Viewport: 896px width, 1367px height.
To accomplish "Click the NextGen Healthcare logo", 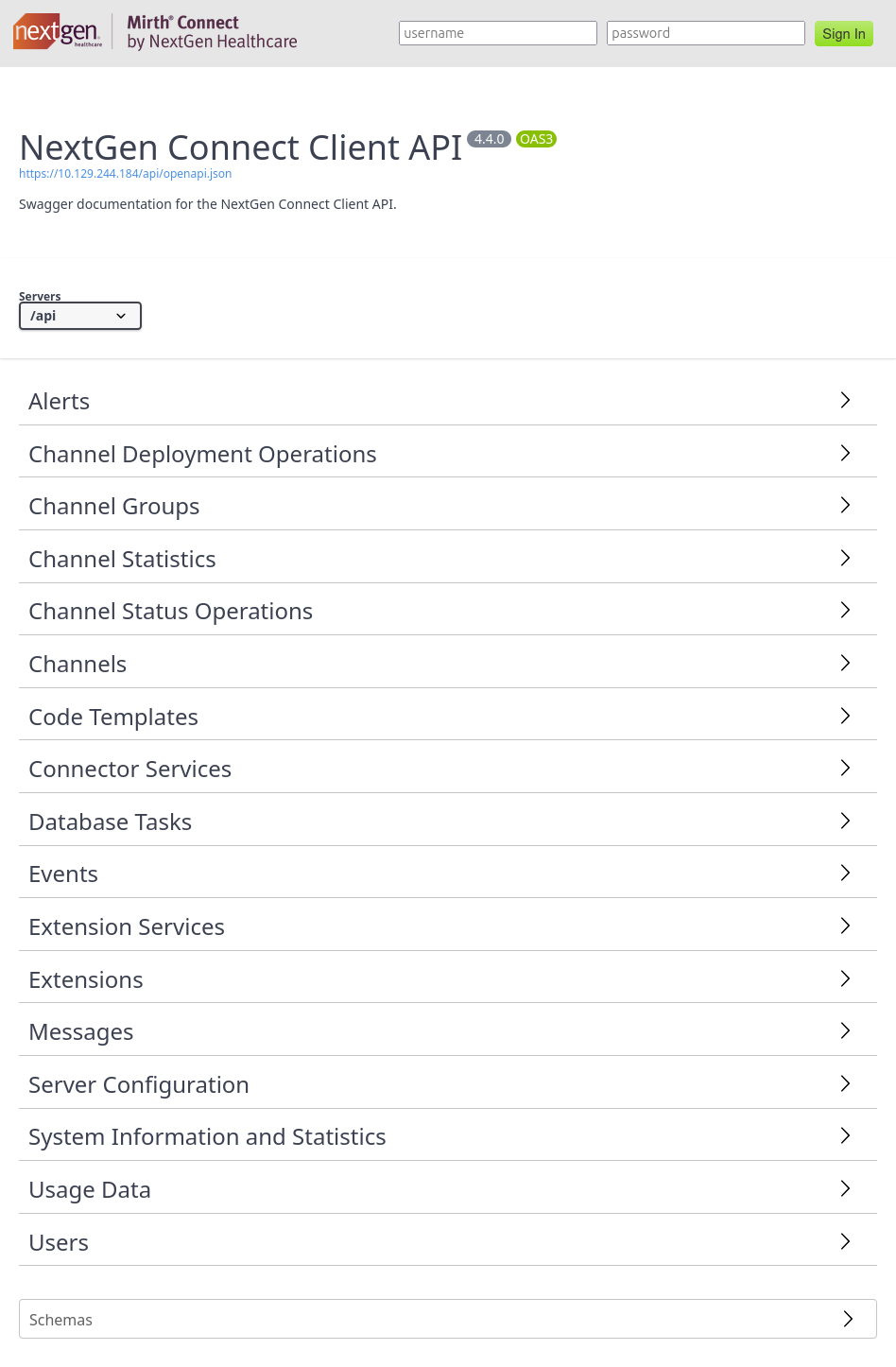I will coord(58,32).
